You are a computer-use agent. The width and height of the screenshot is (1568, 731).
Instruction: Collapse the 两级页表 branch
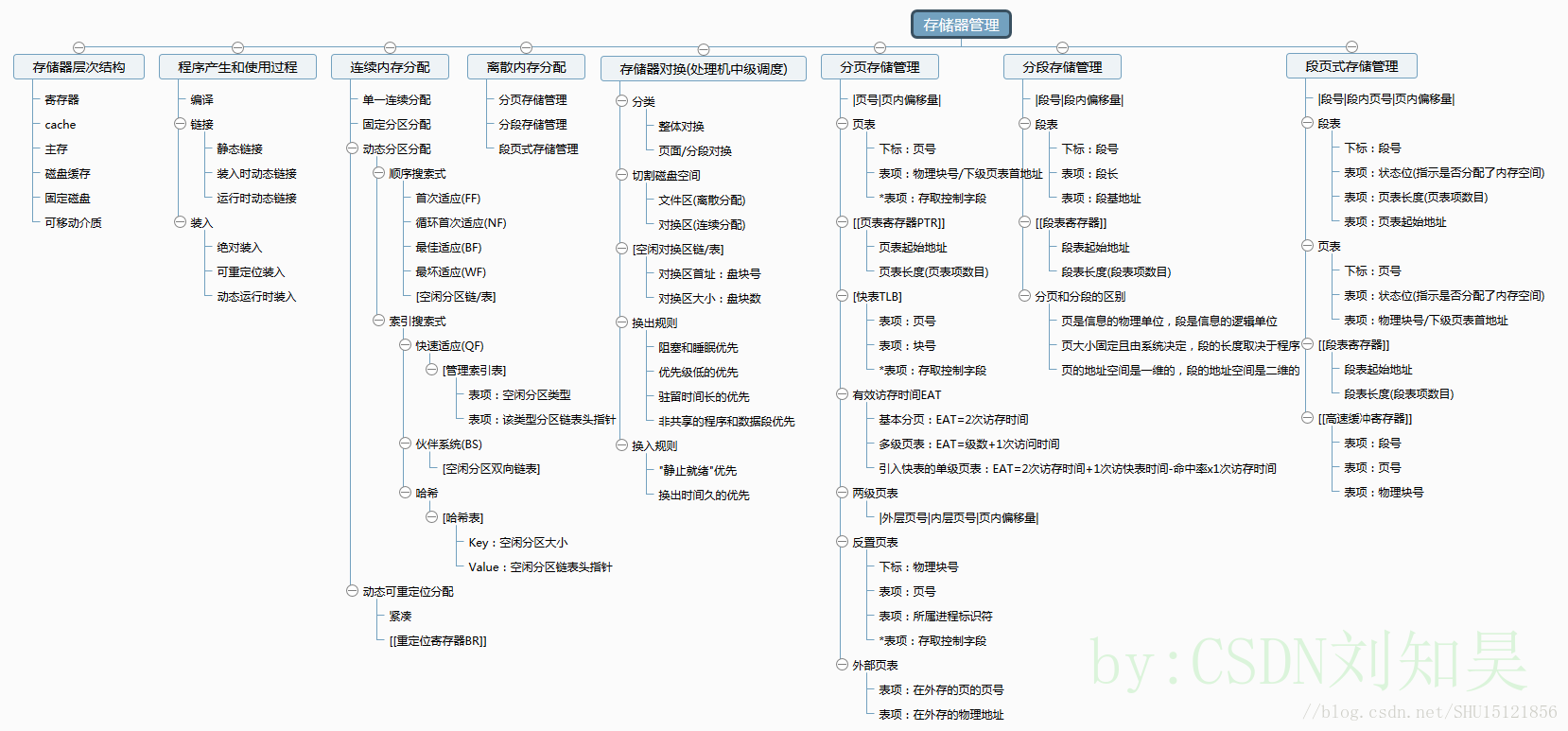click(842, 493)
